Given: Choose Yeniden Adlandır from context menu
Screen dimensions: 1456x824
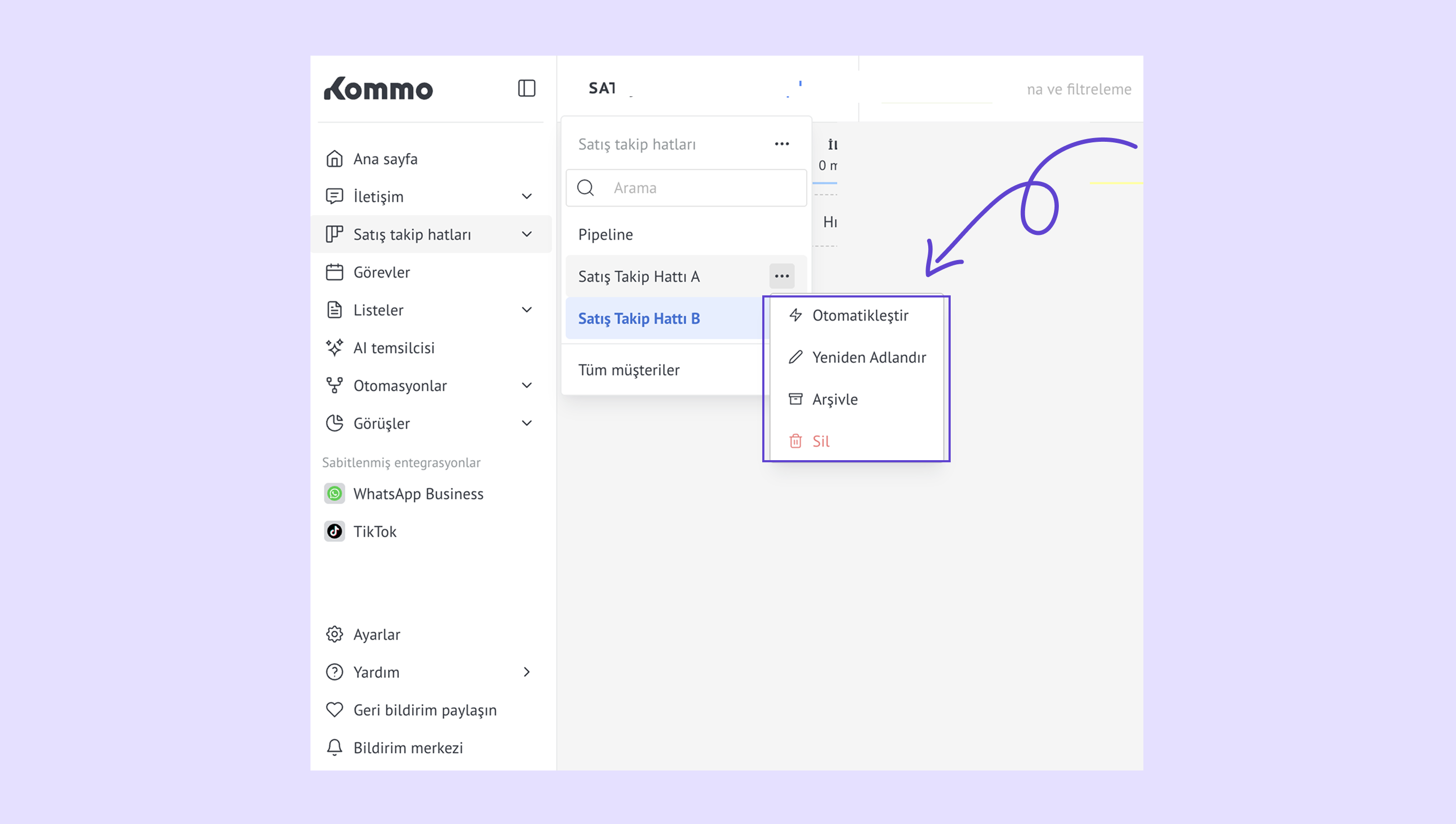Looking at the screenshot, I should 868,357.
